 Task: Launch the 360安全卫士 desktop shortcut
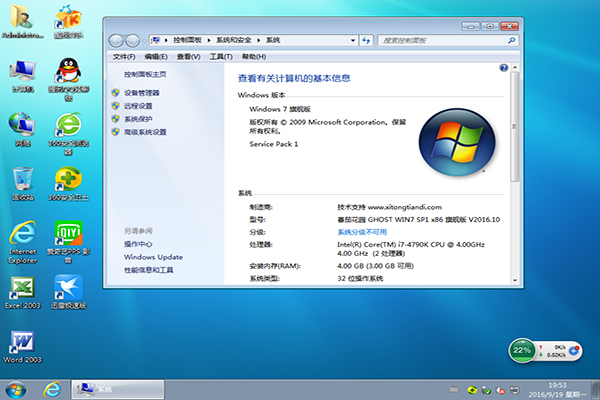[x=68, y=184]
